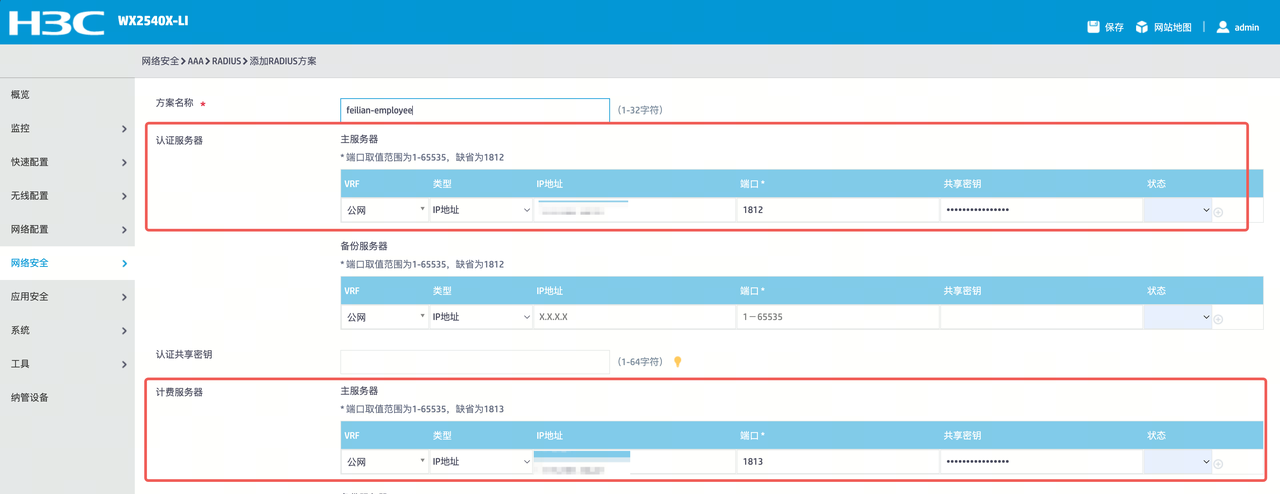Click backup server port field 1-65535
This screenshot has height=494, width=1280.
click(838, 317)
